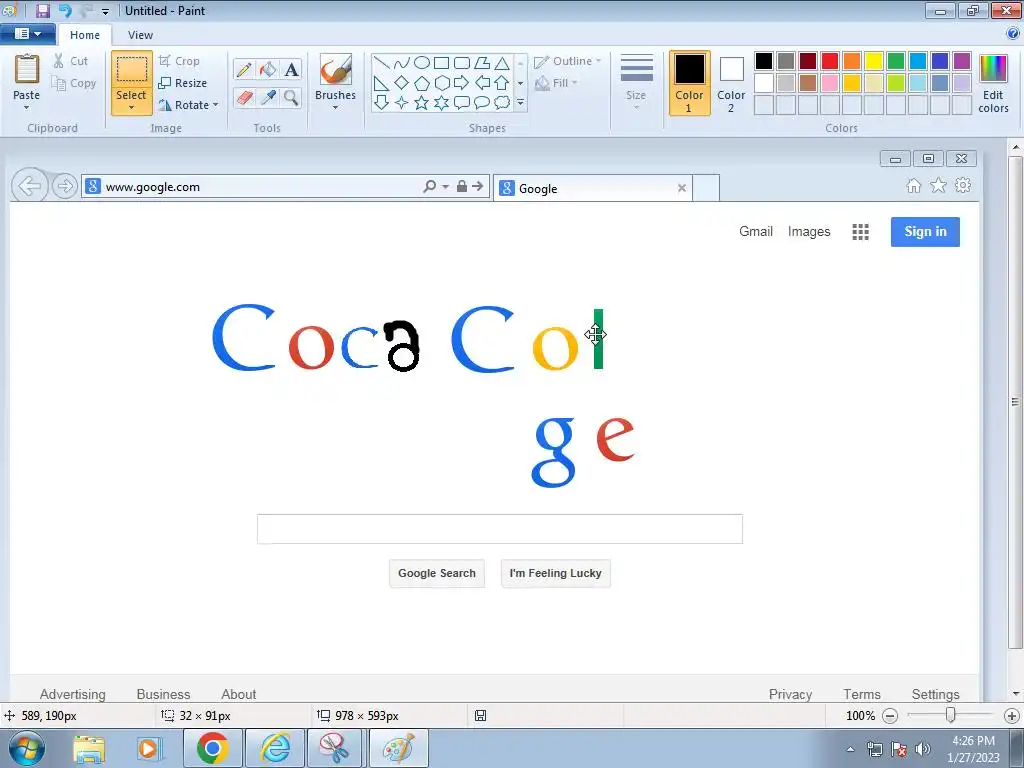Select the Pencil tool
The width and height of the screenshot is (1024, 768).
click(x=244, y=70)
